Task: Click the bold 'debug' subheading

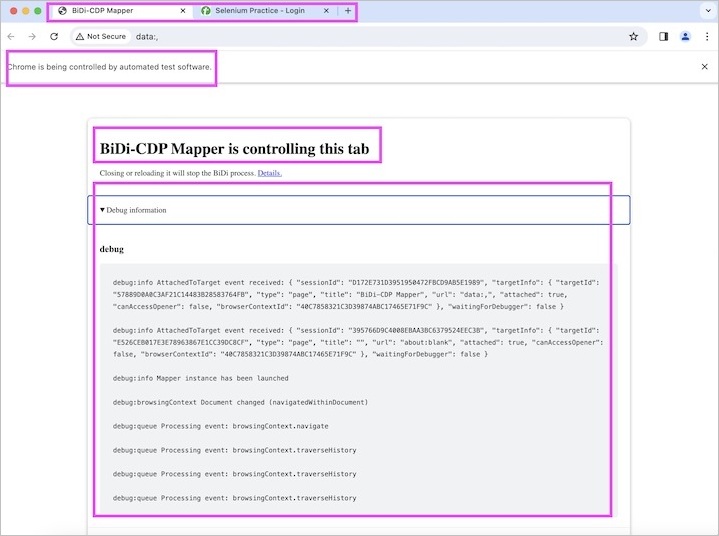Action: coord(111,249)
